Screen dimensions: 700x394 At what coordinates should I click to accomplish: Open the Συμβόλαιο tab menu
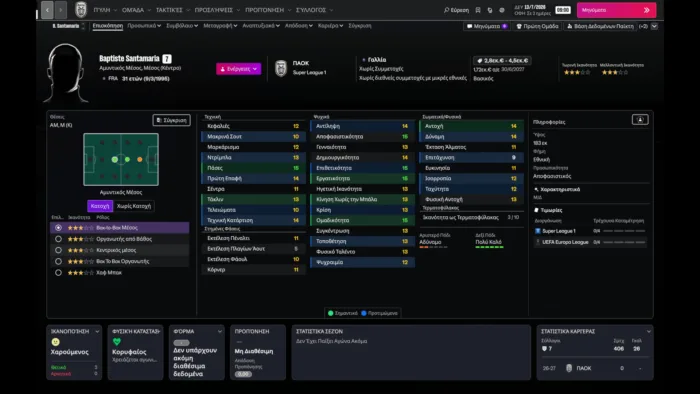coord(182,26)
